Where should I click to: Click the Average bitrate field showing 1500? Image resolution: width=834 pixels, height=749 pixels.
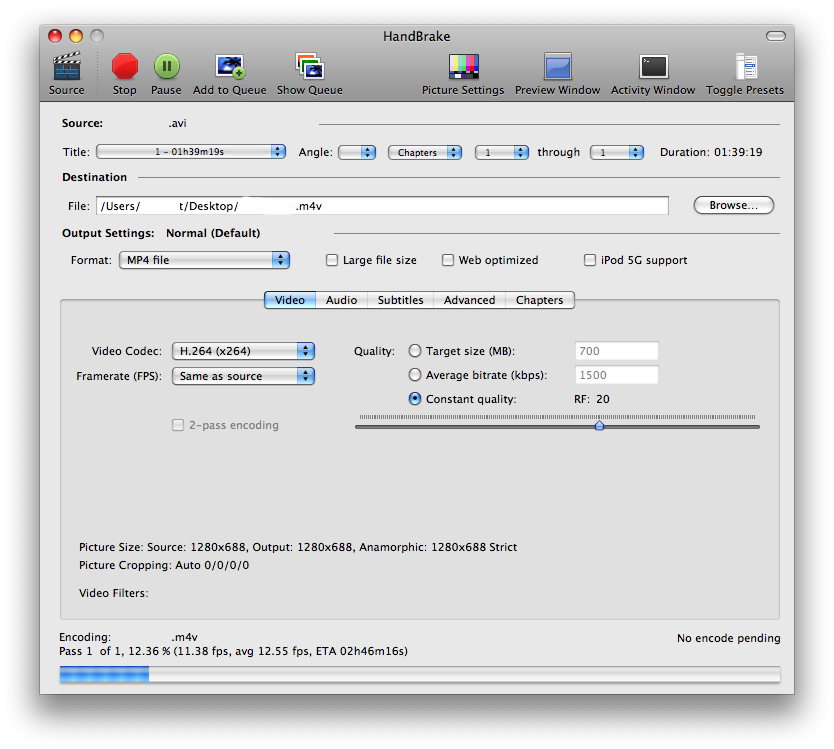[x=616, y=375]
